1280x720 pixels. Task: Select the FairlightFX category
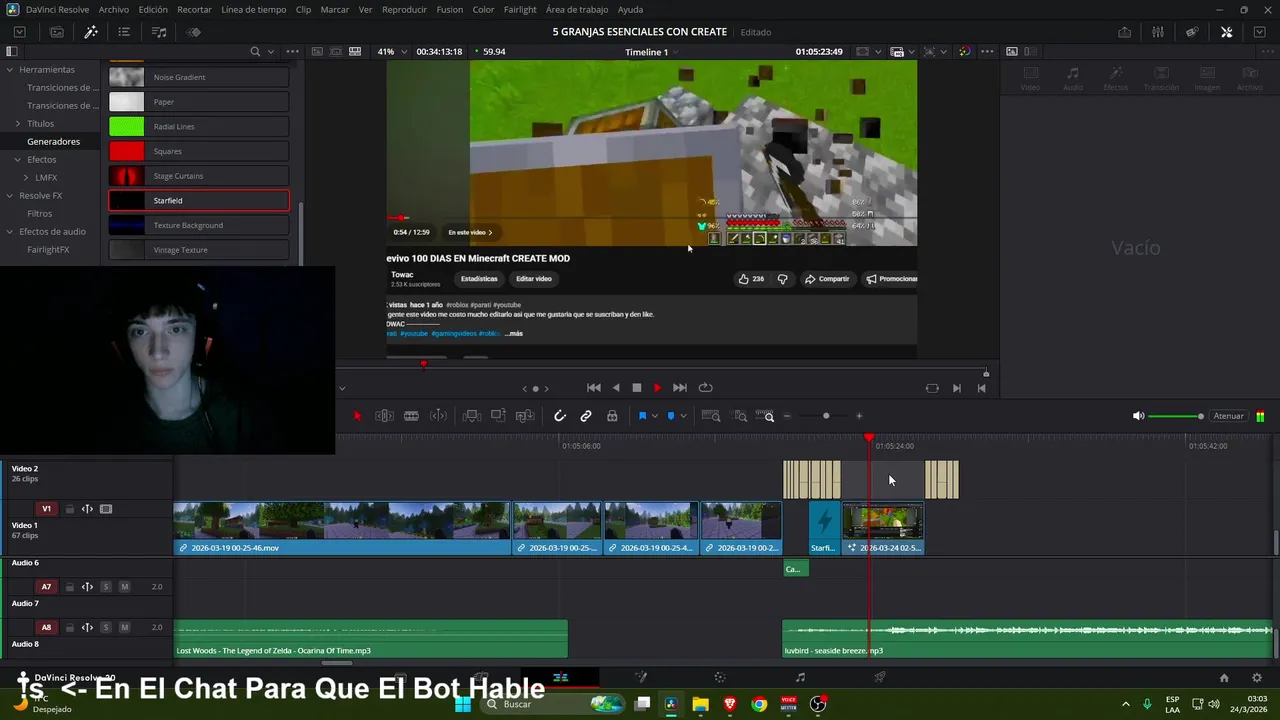click(48, 250)
